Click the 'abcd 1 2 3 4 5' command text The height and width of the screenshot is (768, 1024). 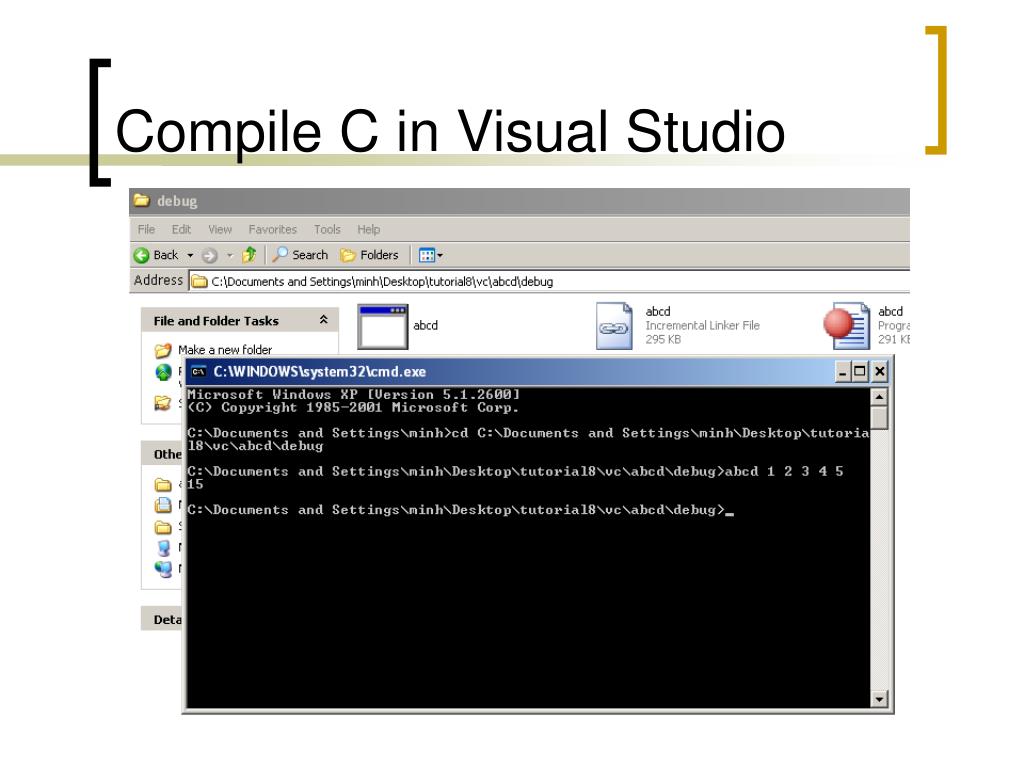pyautogui.click(x=784, y=471)
